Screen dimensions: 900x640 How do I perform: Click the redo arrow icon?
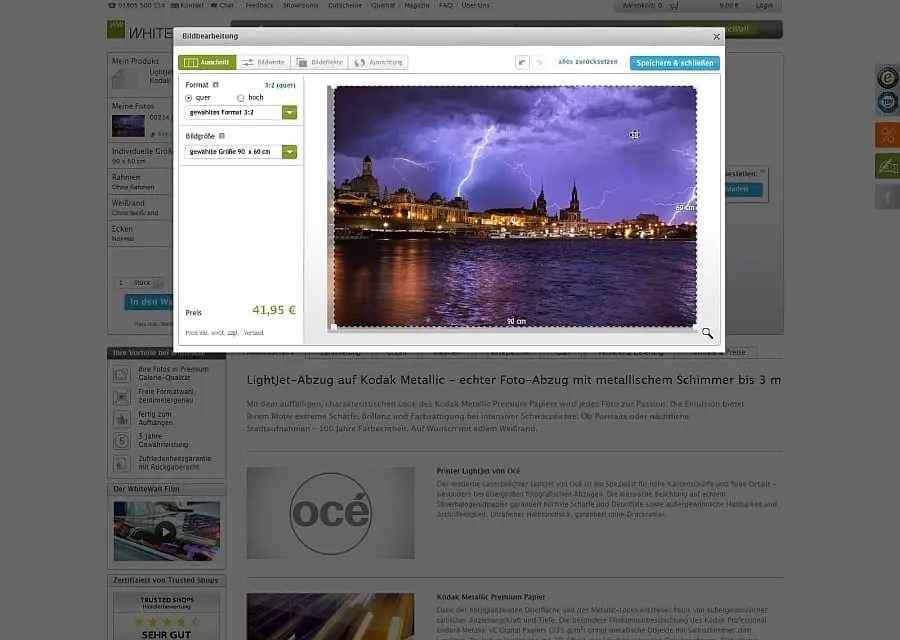(538, 63)
